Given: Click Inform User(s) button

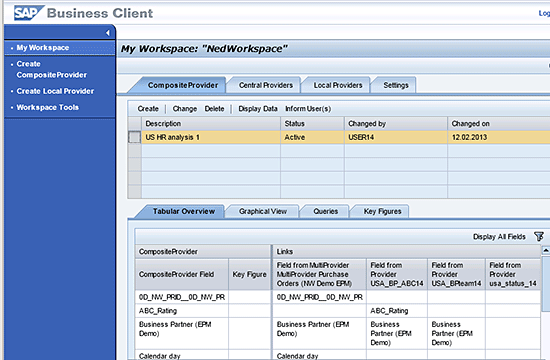Looking at the screenshot, I should coord(308,109).
